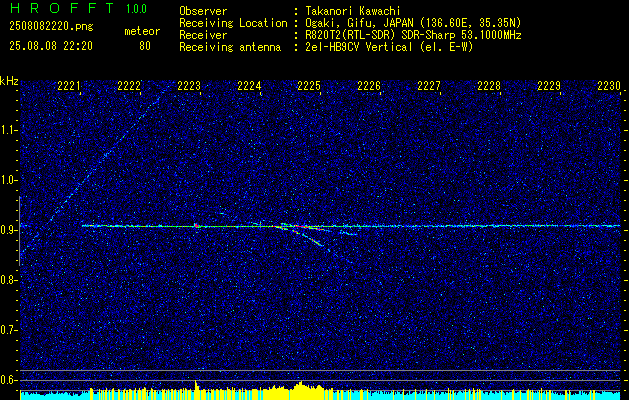Click the Receiving Location label
Image resolution: width=629 pixels, height=400 pixels.
point(233,23)
